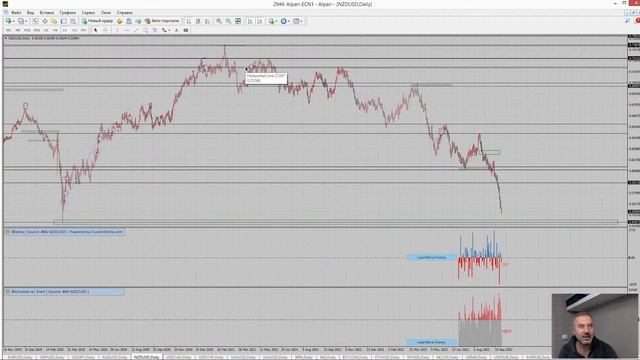Image resolution: width=640 pixels, height=360 pixels.
Task: Expand the Arrows dropdown arrow
Action: pyautogui.click(x=169, y=31)
